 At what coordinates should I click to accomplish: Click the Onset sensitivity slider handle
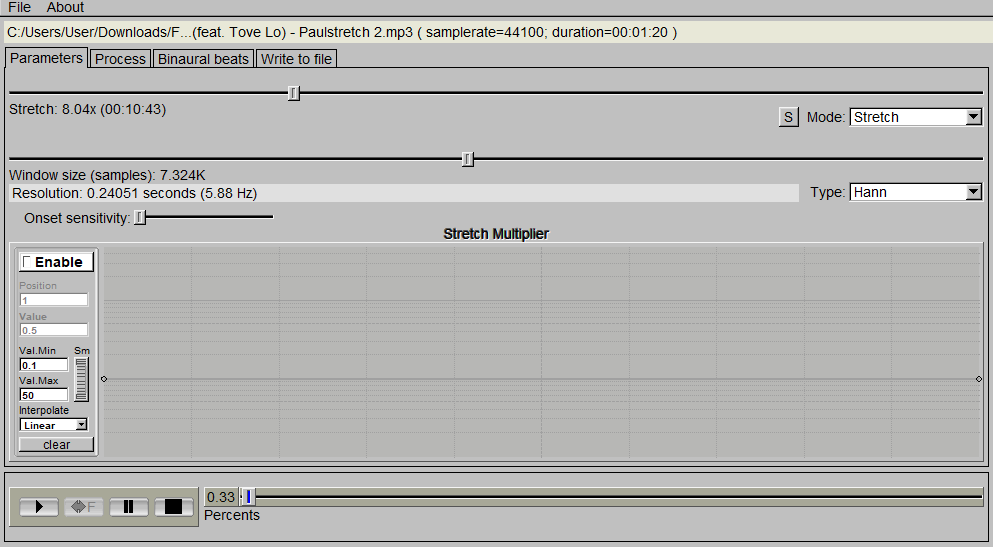coord(141,217)
